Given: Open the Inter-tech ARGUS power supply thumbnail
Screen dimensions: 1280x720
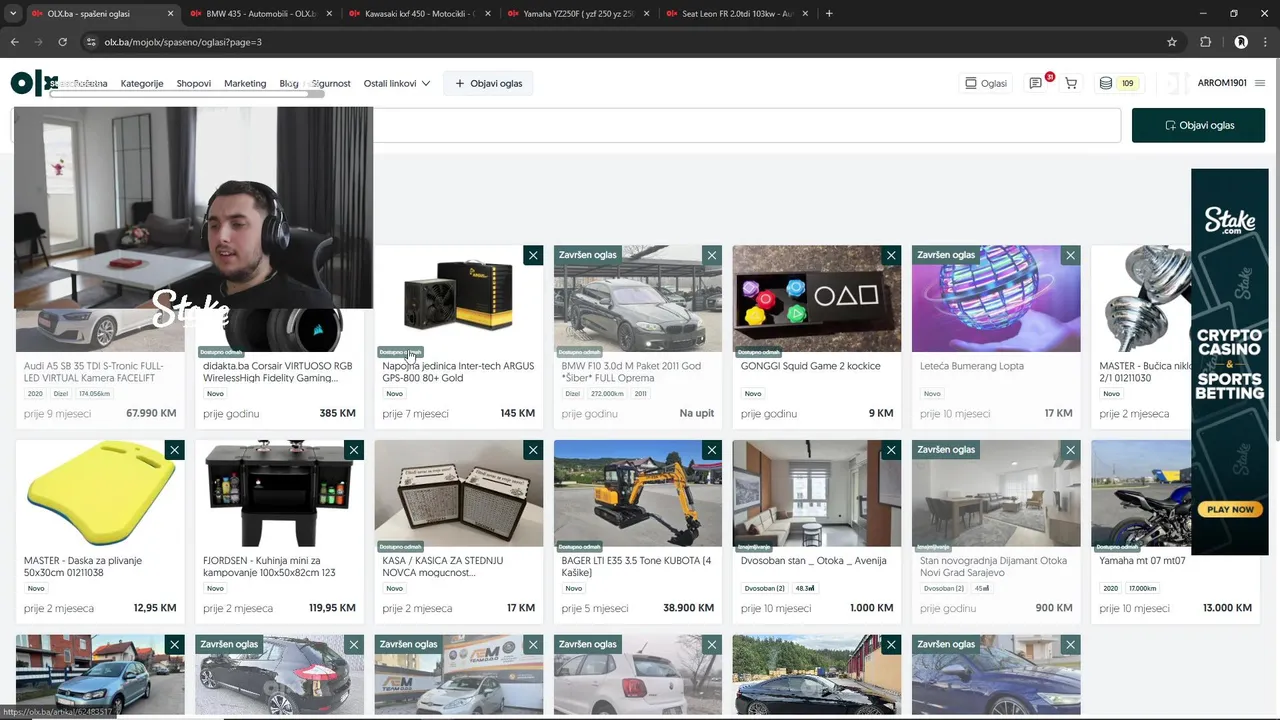Looking at the screenshot, I should (458, 299).
